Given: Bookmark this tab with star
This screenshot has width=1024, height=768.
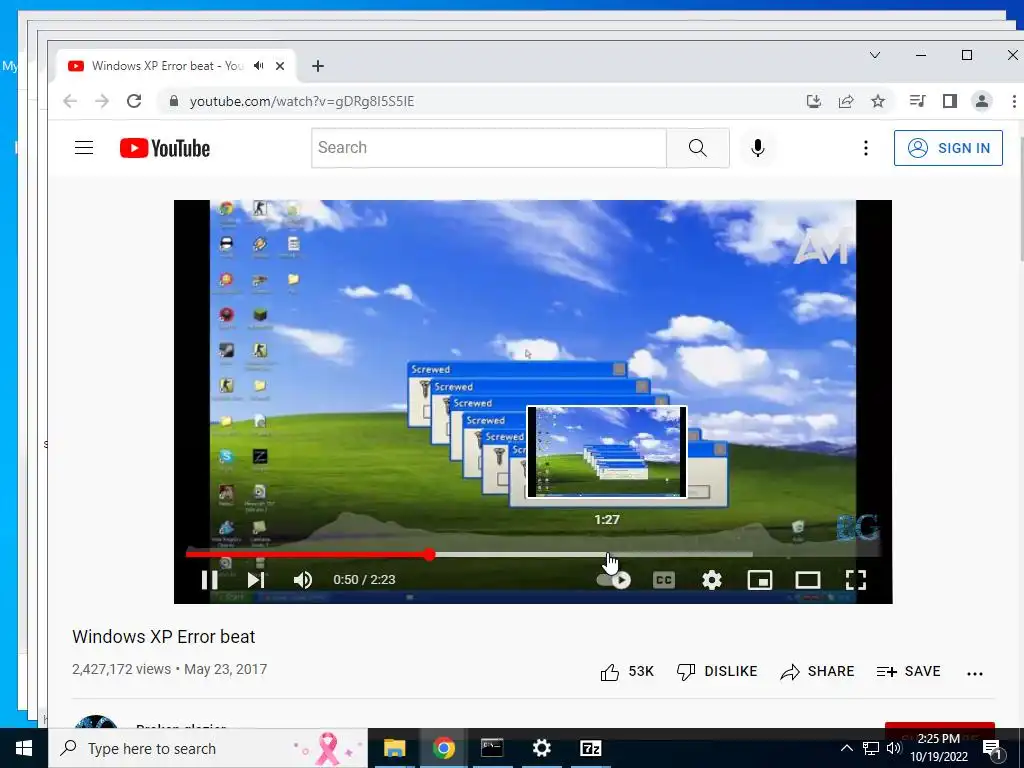Looking at the screenshot, I should coord(878,101).
